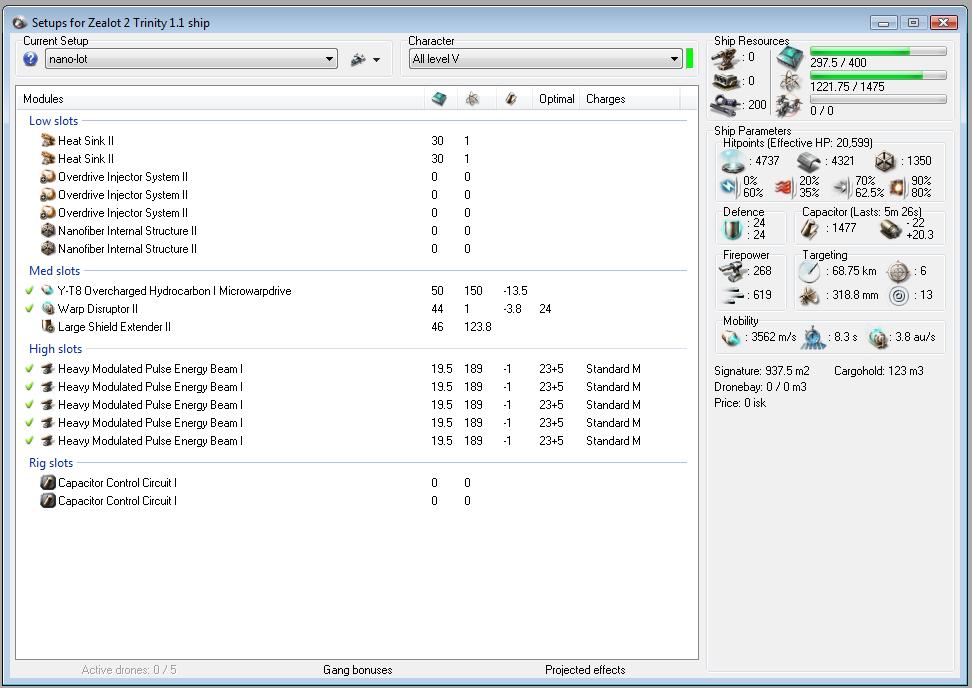Open the Current Setup nano-lot combo box
This screenshot has height=688, width=972.
[192, 60]
